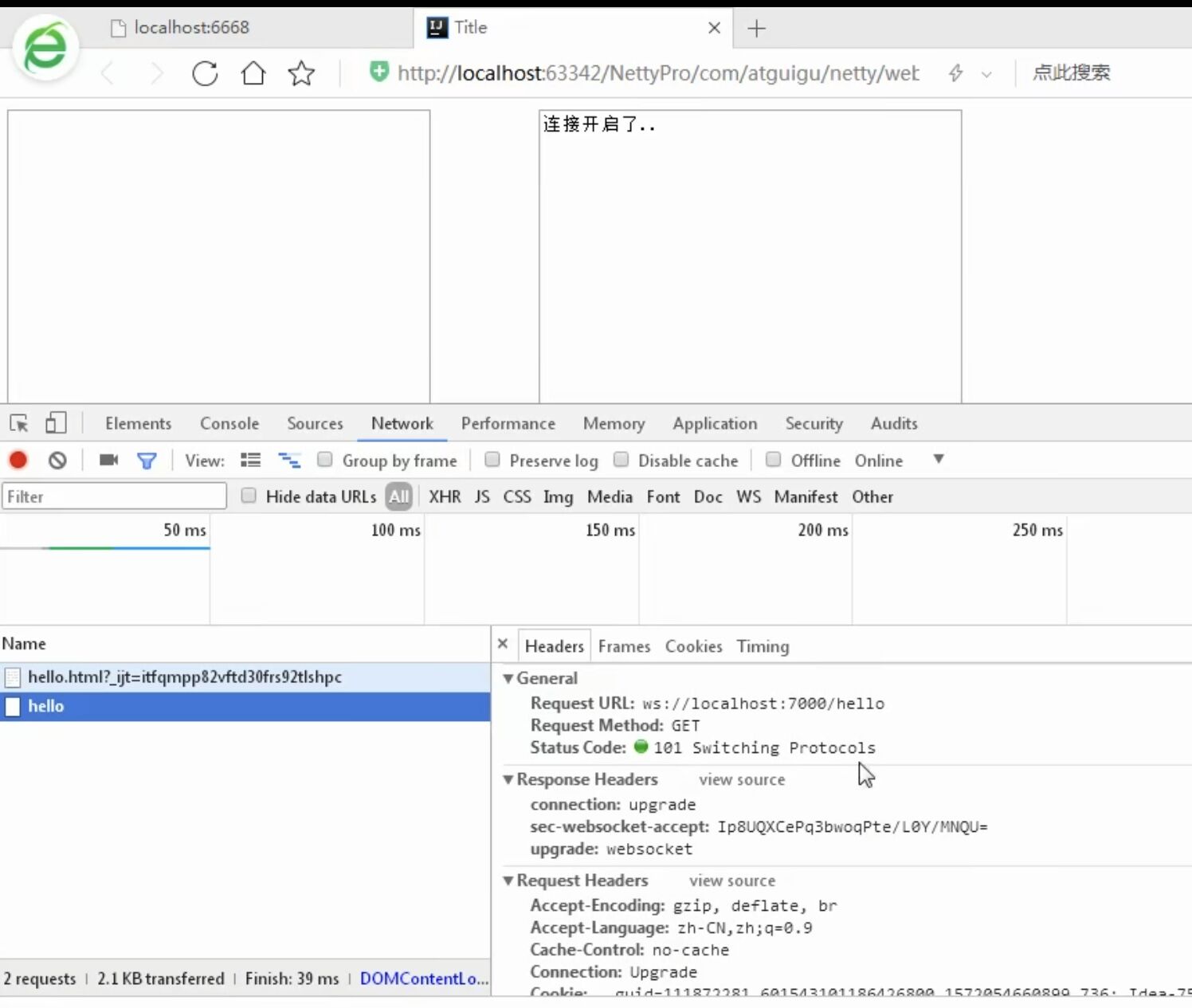Switch to the Frames detail tab
This screenshot has height=1008, width=1192.
pos(624,646)
